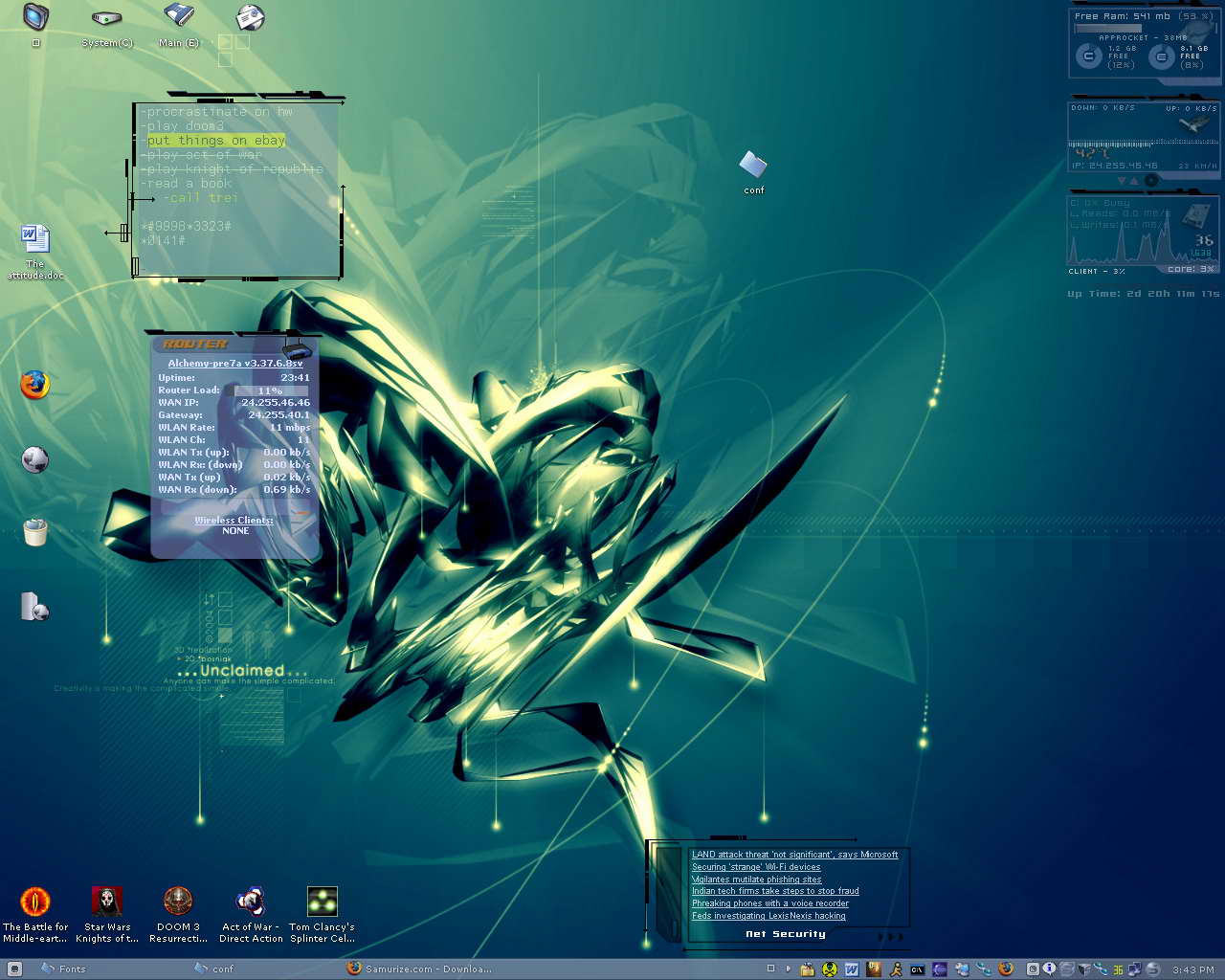Launch Star Wars Knights of the Old Republic

click(106, 902)
